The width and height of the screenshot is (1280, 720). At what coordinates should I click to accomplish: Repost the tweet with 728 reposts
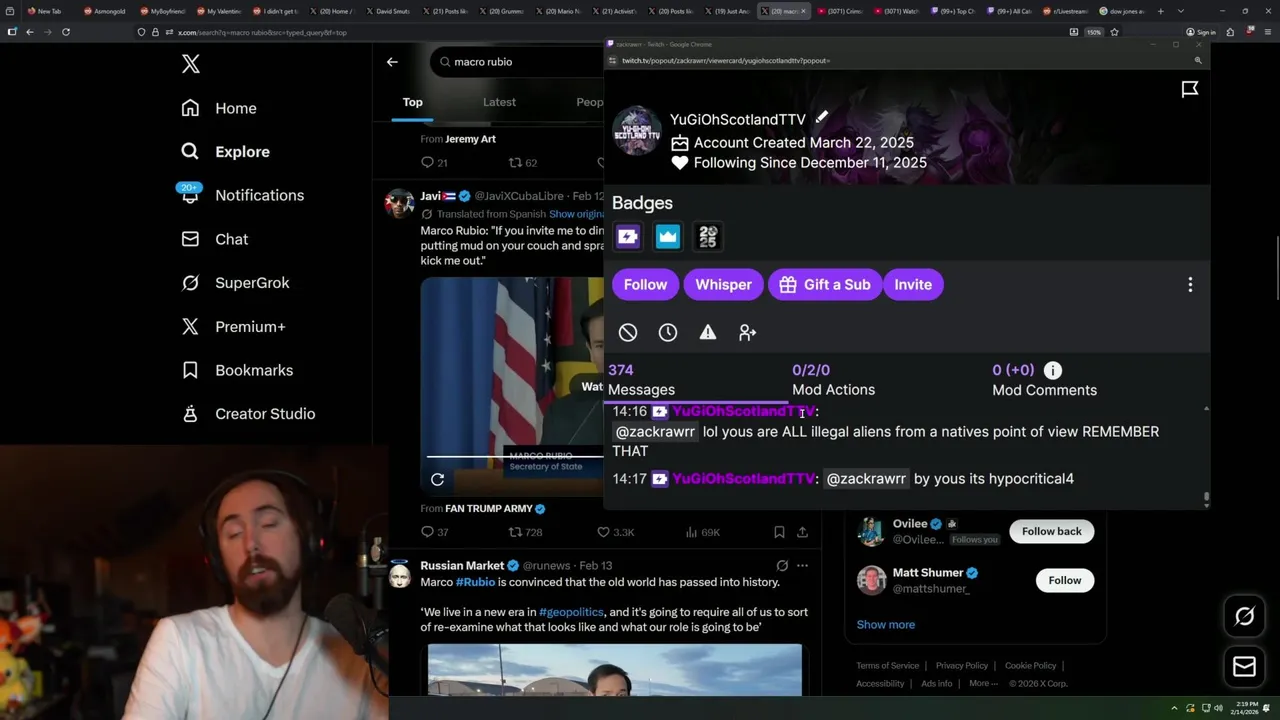525,532
